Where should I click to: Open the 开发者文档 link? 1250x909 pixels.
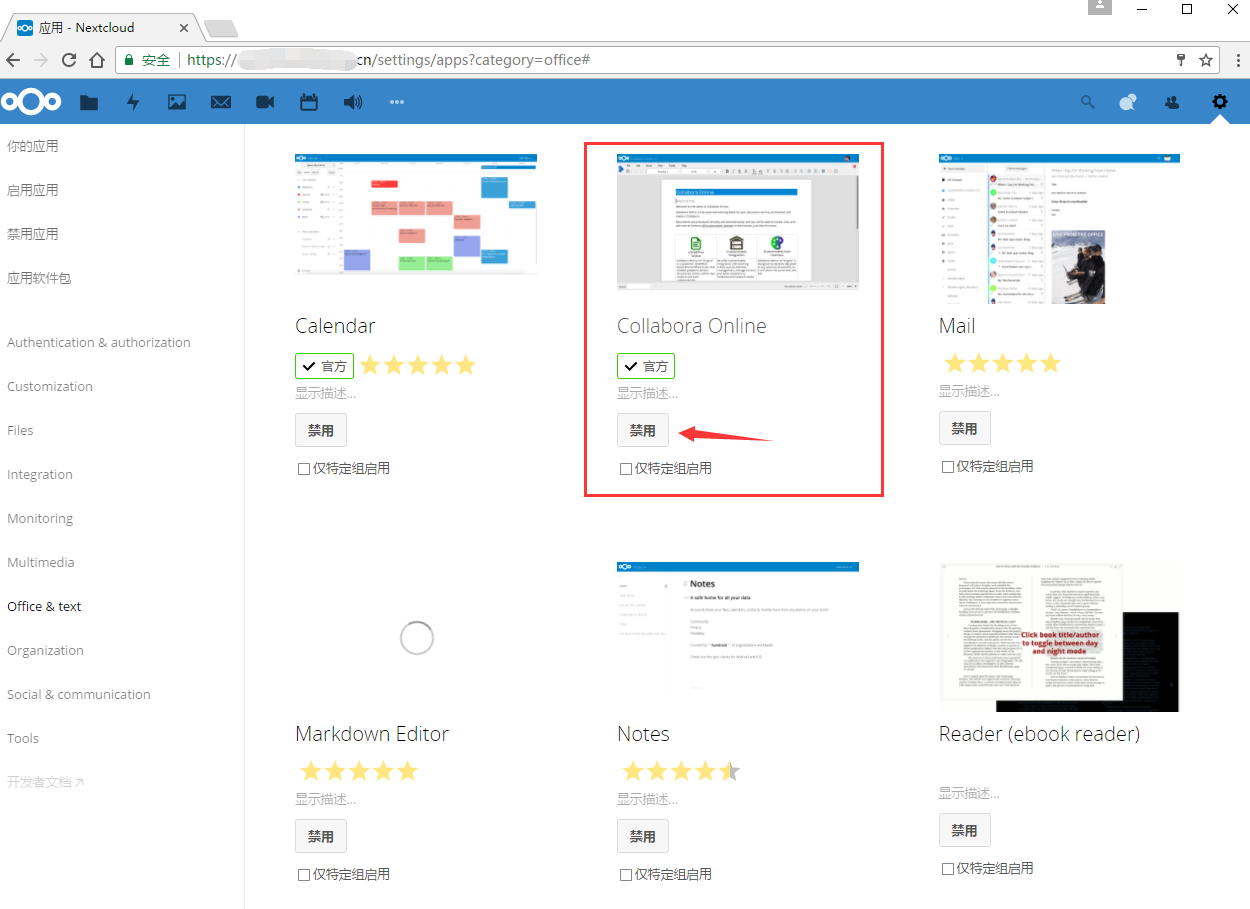[x=42, y=781]
